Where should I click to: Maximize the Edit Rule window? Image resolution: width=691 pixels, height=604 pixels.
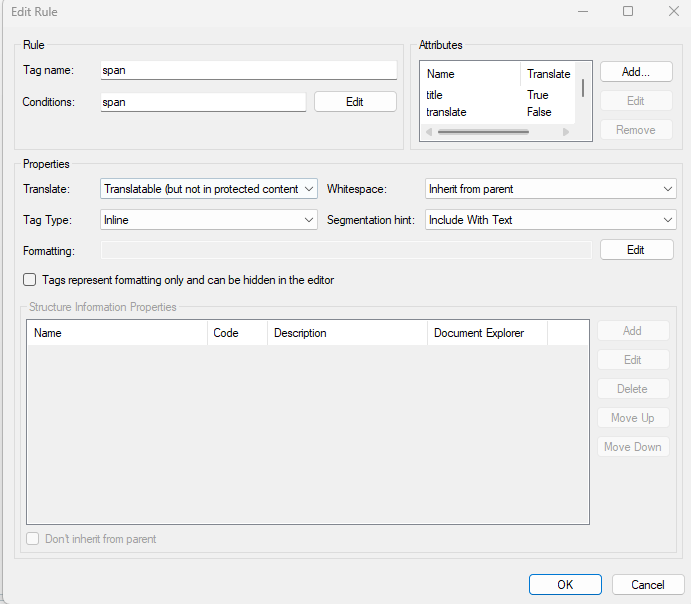[x=628, y=11]
